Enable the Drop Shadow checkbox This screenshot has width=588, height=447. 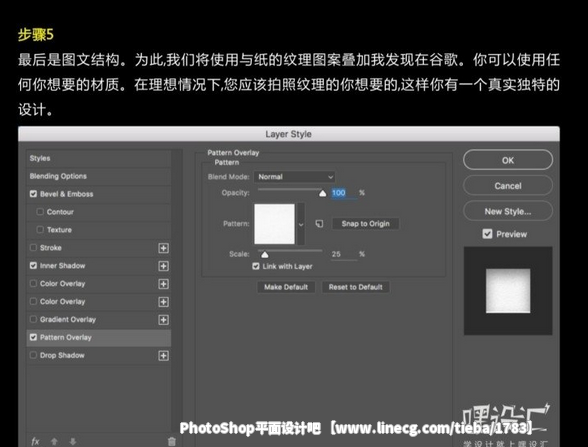pos(33,355)
